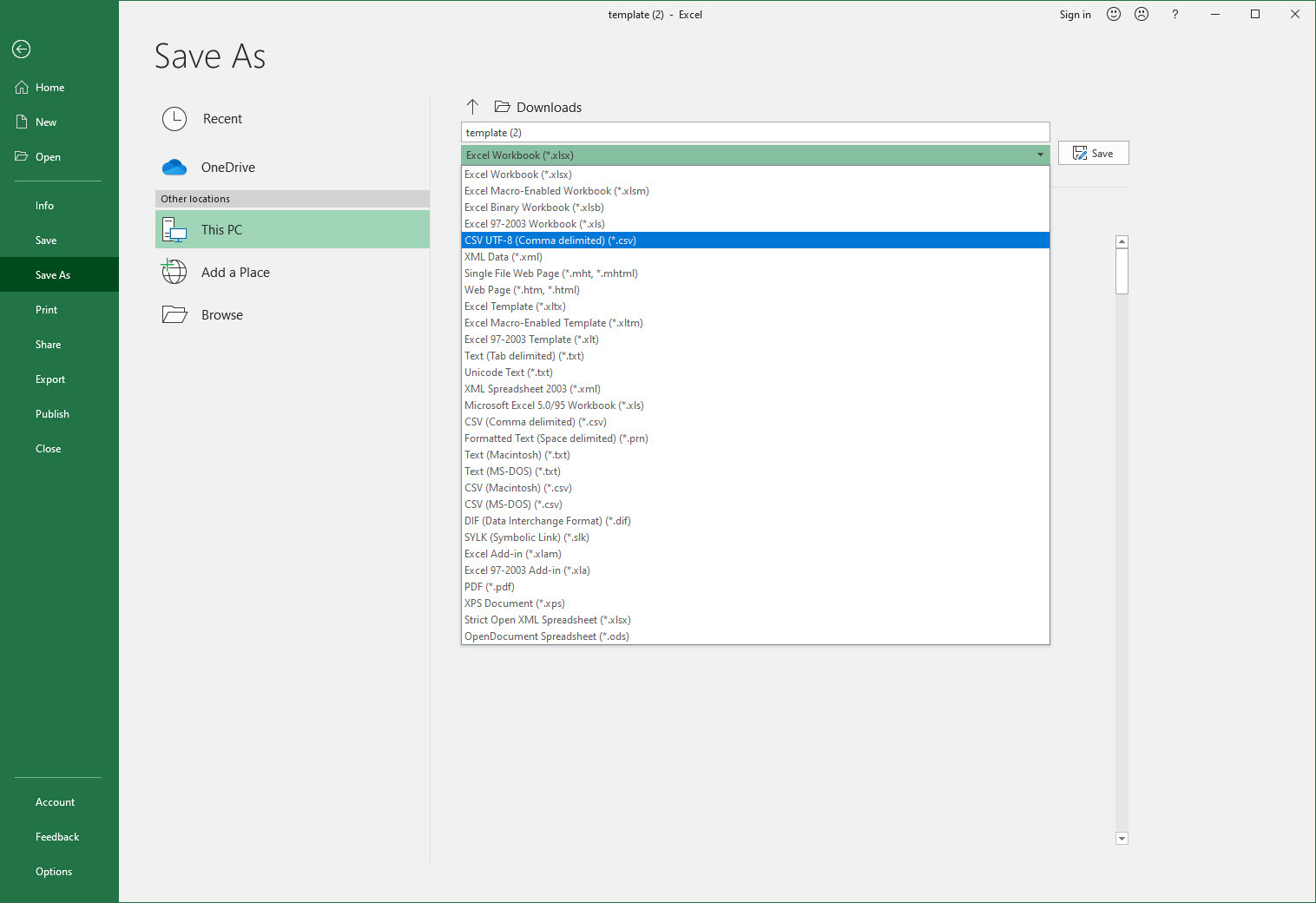This screenshot has width=1316, height=903.
Task: Select Excel 97-2003 Workbook (*.xls)
Action: [755, 224]
